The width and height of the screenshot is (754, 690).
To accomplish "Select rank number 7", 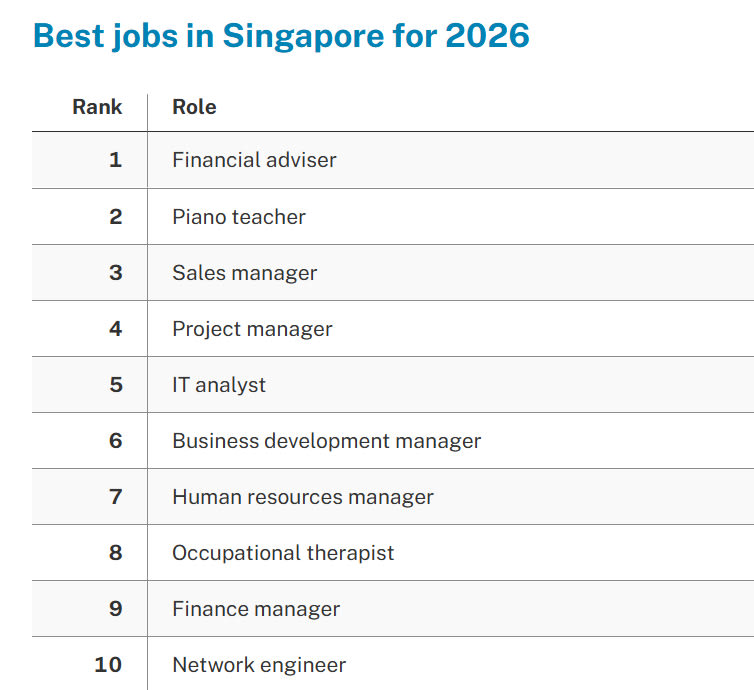I will point(115,497).
